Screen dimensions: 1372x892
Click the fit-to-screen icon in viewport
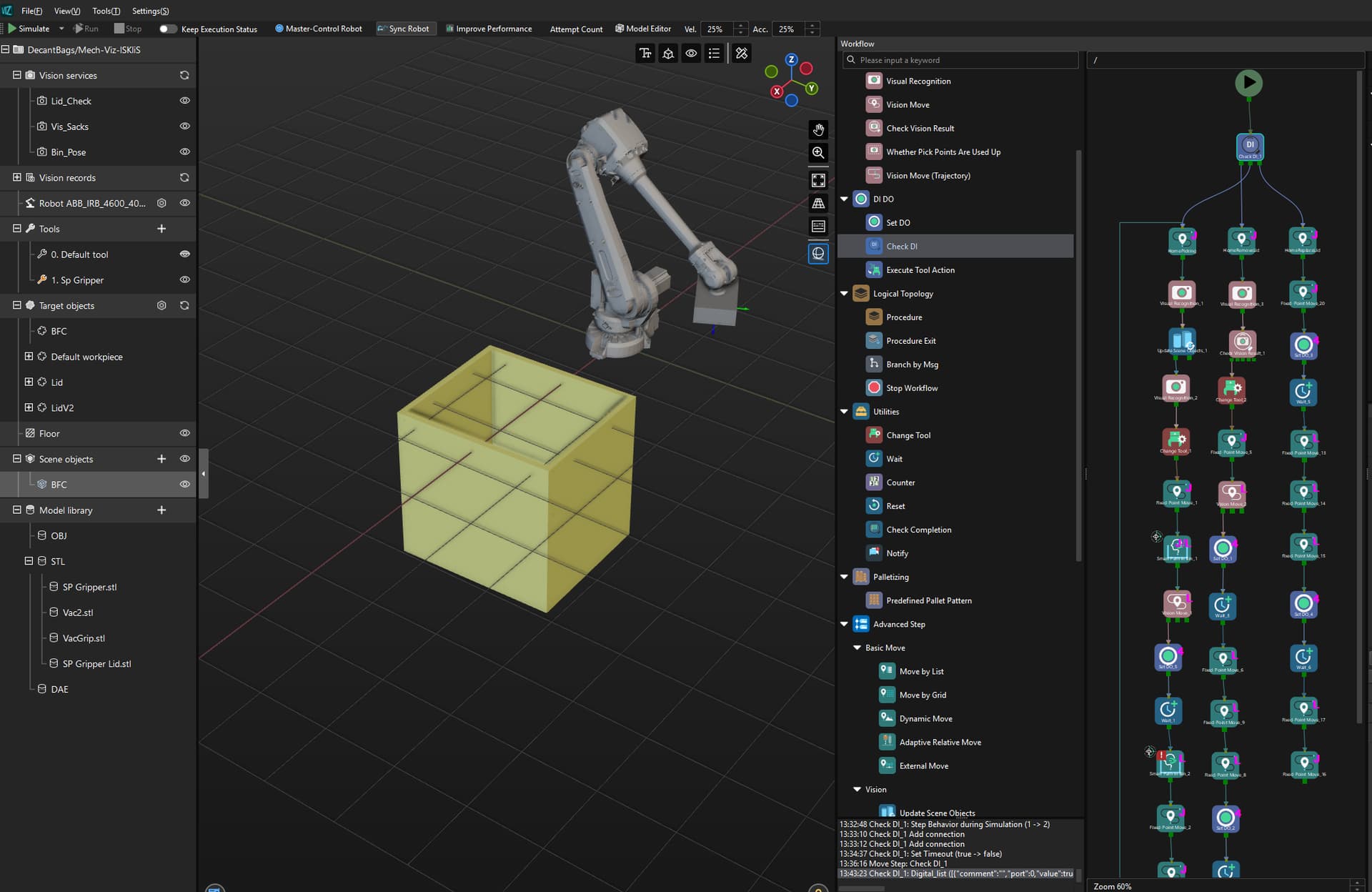pos(818,180)
